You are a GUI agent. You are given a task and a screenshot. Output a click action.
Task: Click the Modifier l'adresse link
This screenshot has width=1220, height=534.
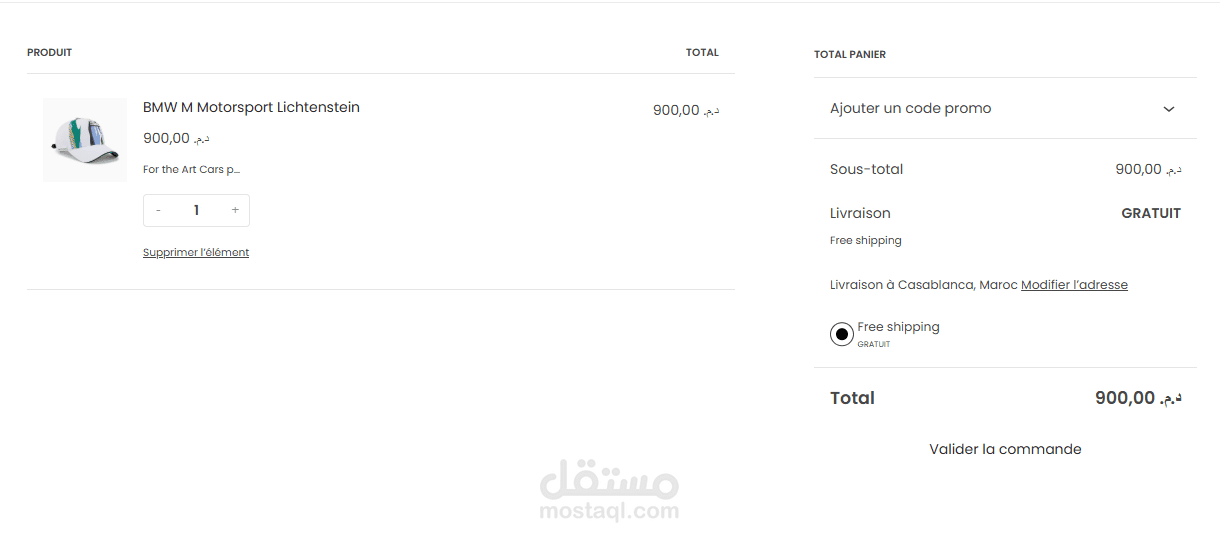pyautogui.click(x=1074, y=285)
